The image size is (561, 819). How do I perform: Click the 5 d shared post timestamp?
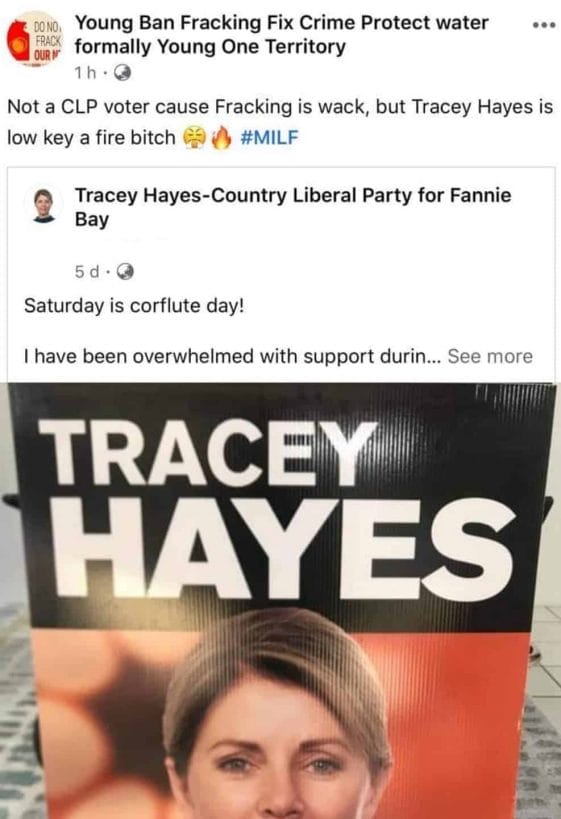(x=87, y=272)
